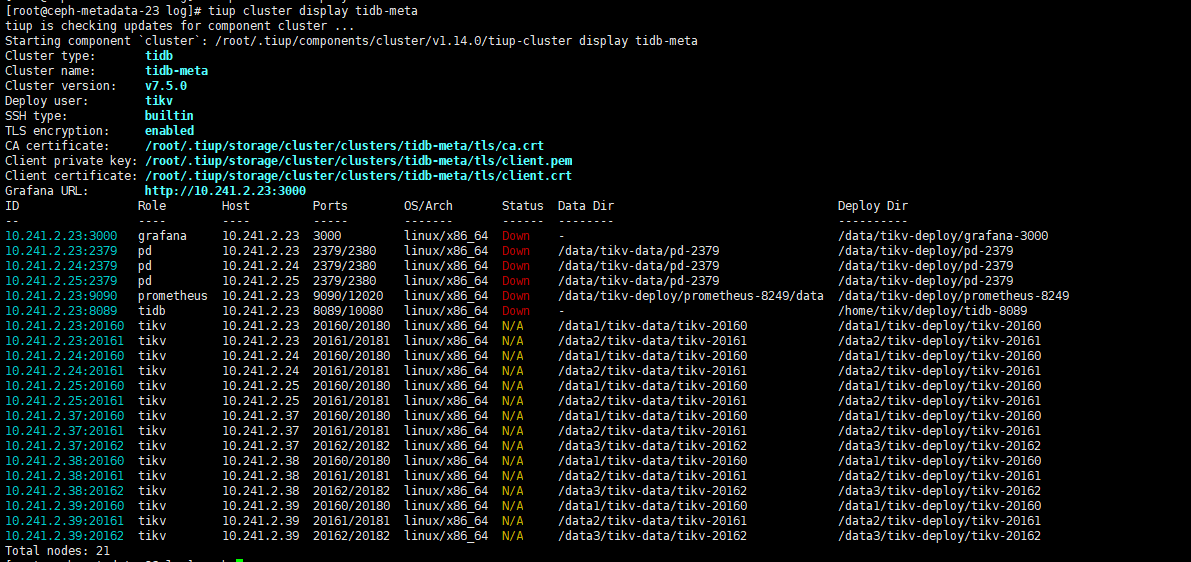The height and width of the screenshot is (562, 1191).
Task: Click the ID 10.241.2.24:2379
Action: click(x=61, y=266)
